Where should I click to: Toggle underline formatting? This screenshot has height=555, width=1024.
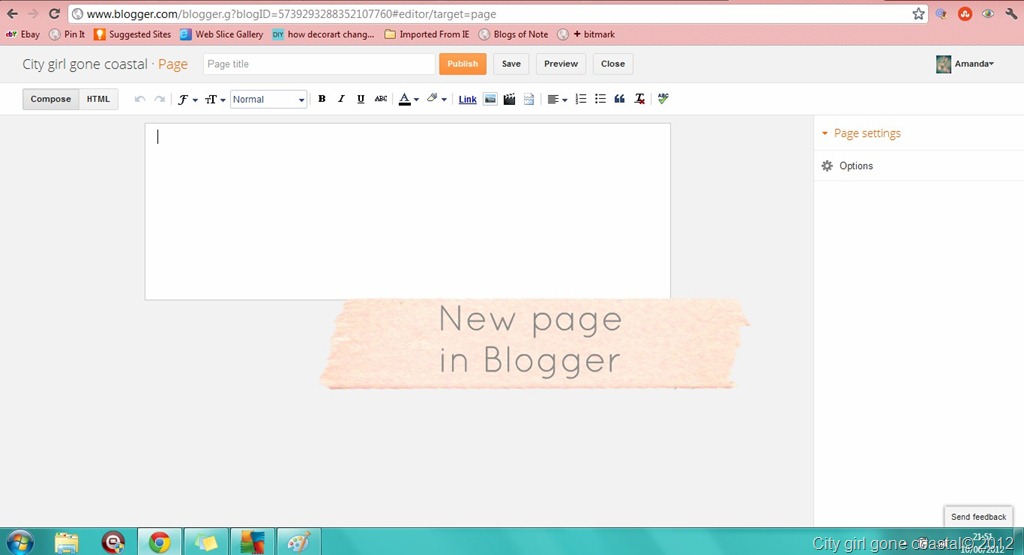[x=360, y=99]
